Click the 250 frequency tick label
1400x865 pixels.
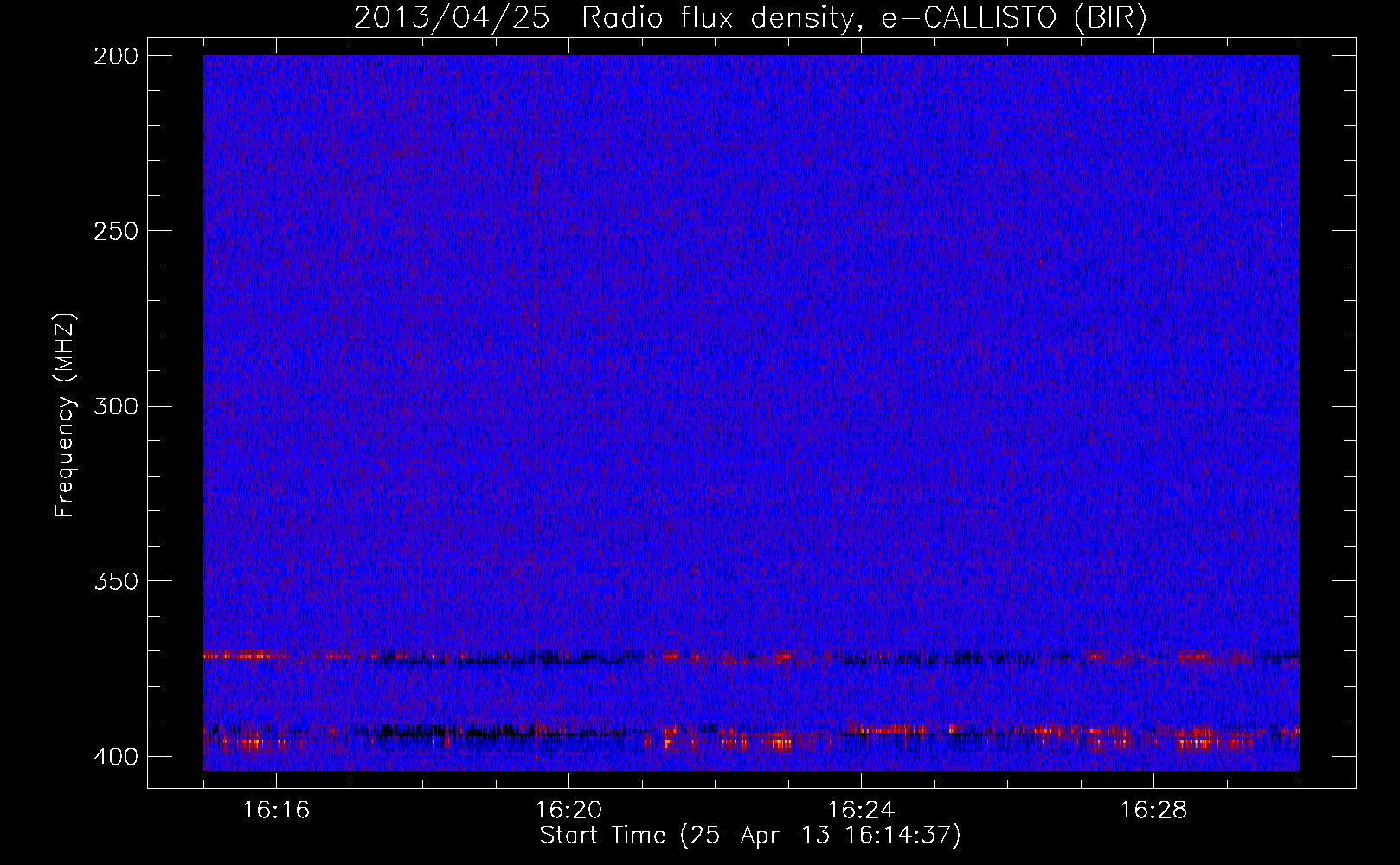(x=115, y=231)
